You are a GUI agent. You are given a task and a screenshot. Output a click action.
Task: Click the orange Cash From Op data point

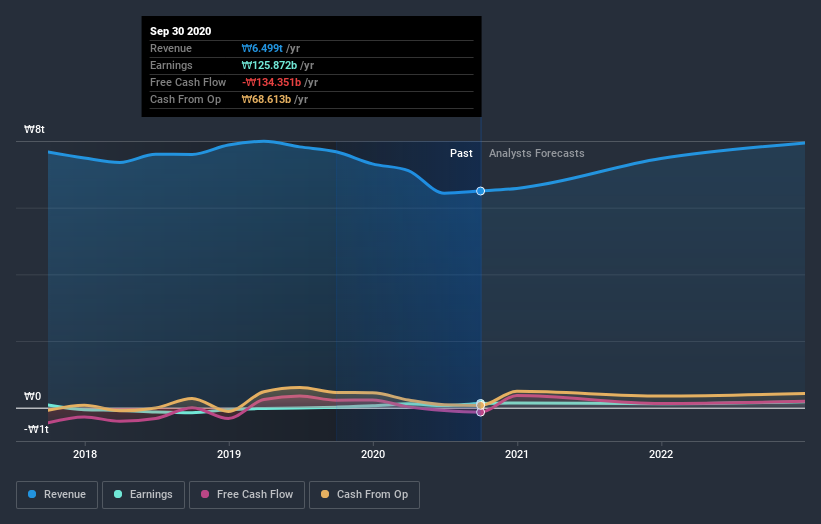coord(481,406)
